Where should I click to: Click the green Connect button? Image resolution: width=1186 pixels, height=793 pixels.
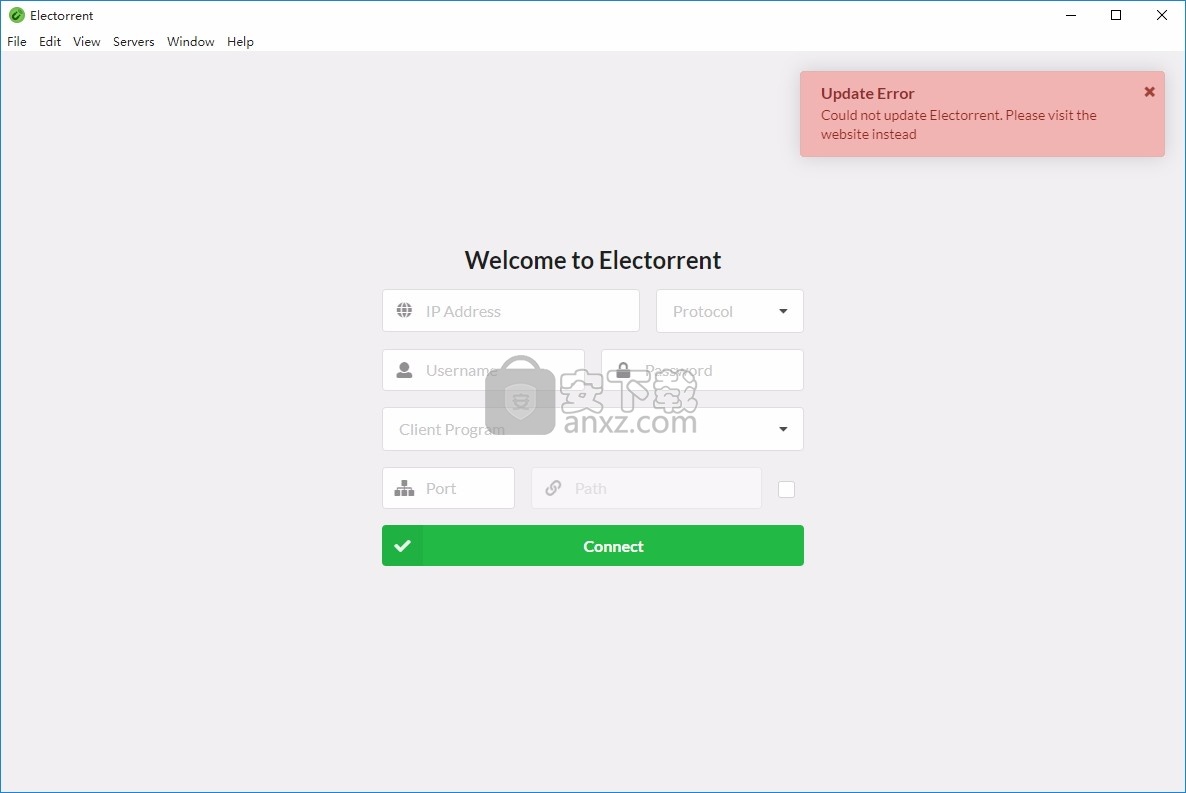[x=593, y=546]
